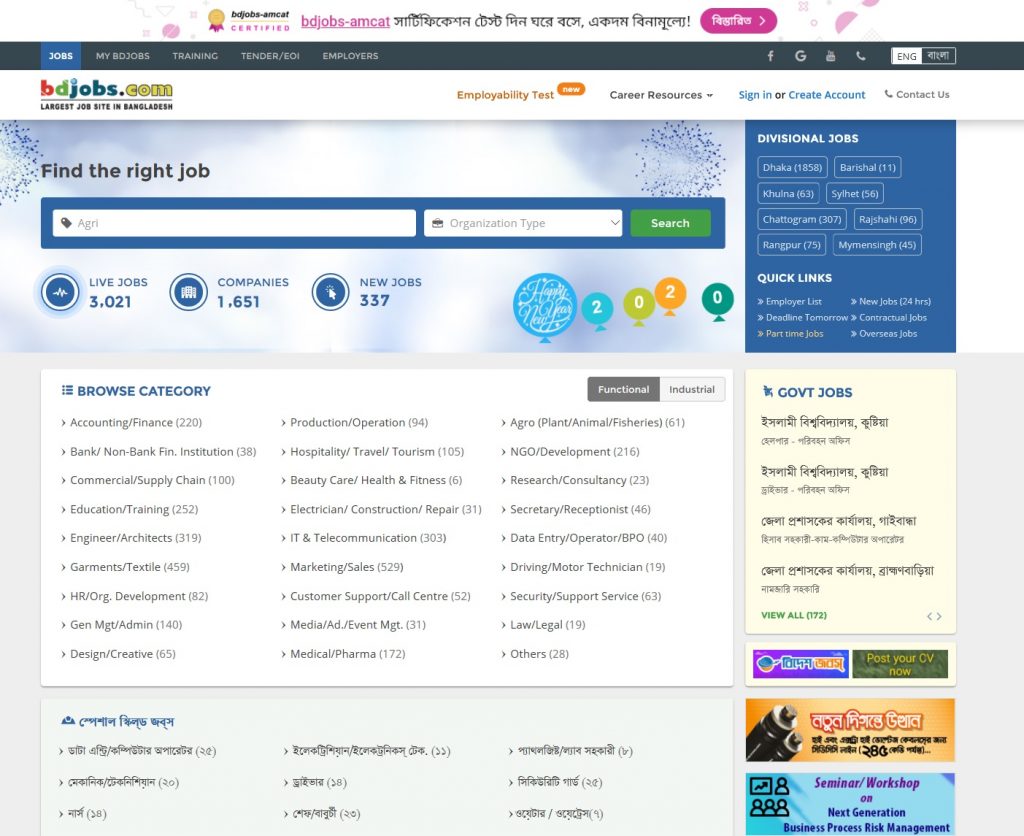The image size is (1024, 836).
Task: Expand the Career Resources menu
Action: (x=661, y=95)
